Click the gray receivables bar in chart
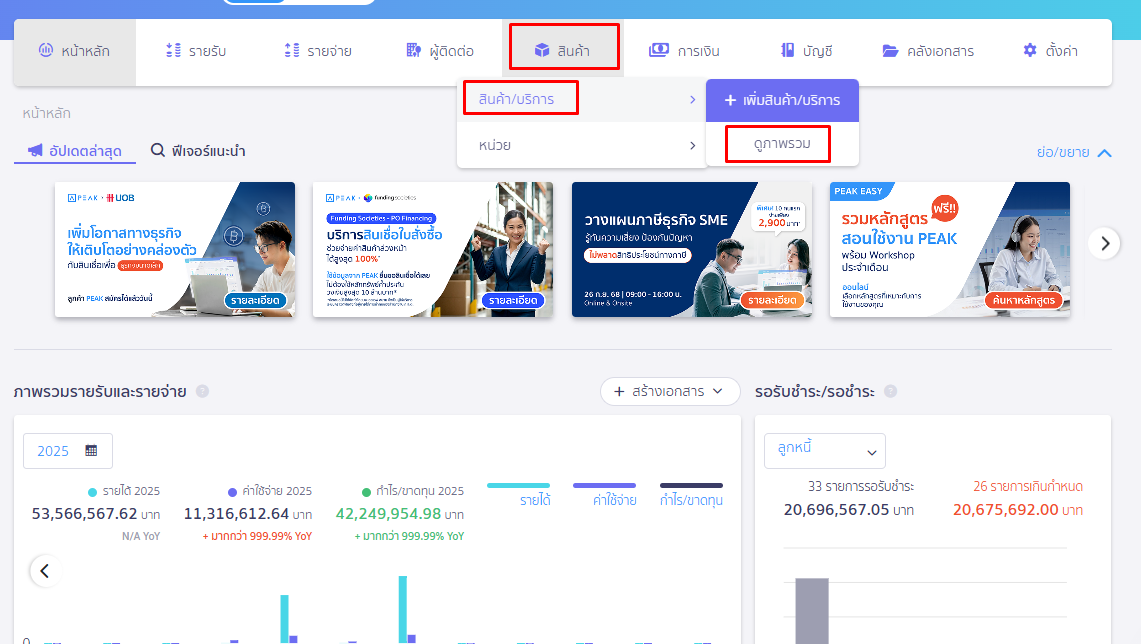 pyautogui.click(x=812, y=611)
